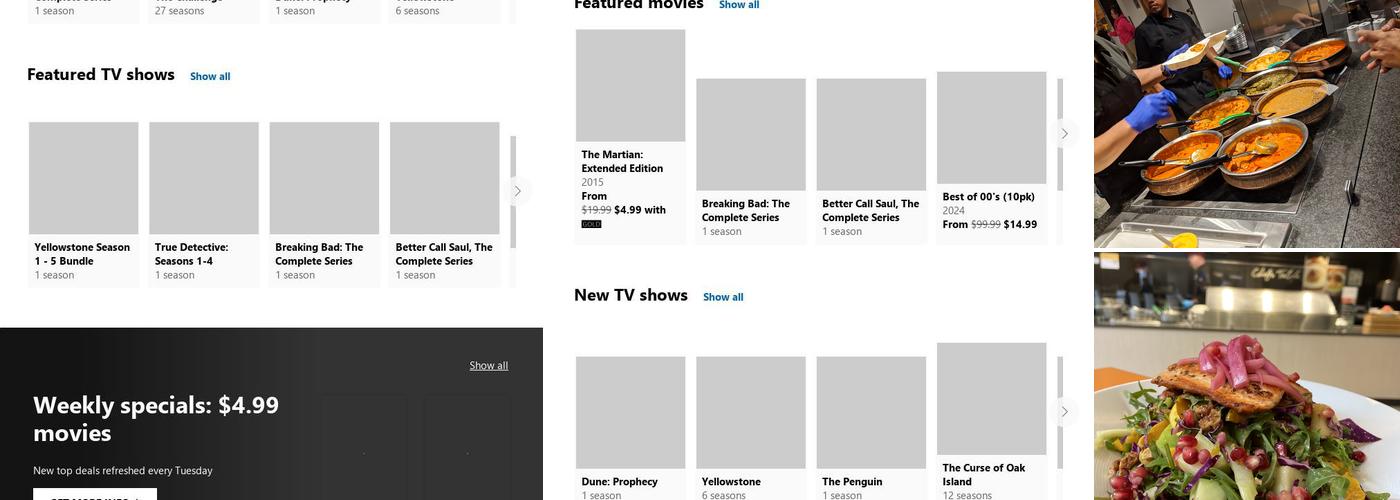Open True Detective: Seasons 1-4 thumbnail
Viewport: 1400px width, 500px height.
click(x=204, y=179)
